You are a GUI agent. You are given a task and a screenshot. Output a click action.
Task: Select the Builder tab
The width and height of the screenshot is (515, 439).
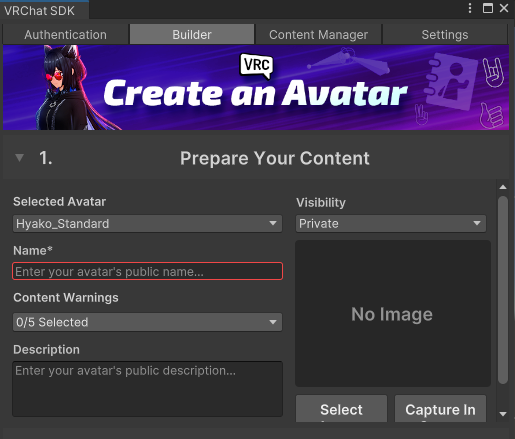192,35
